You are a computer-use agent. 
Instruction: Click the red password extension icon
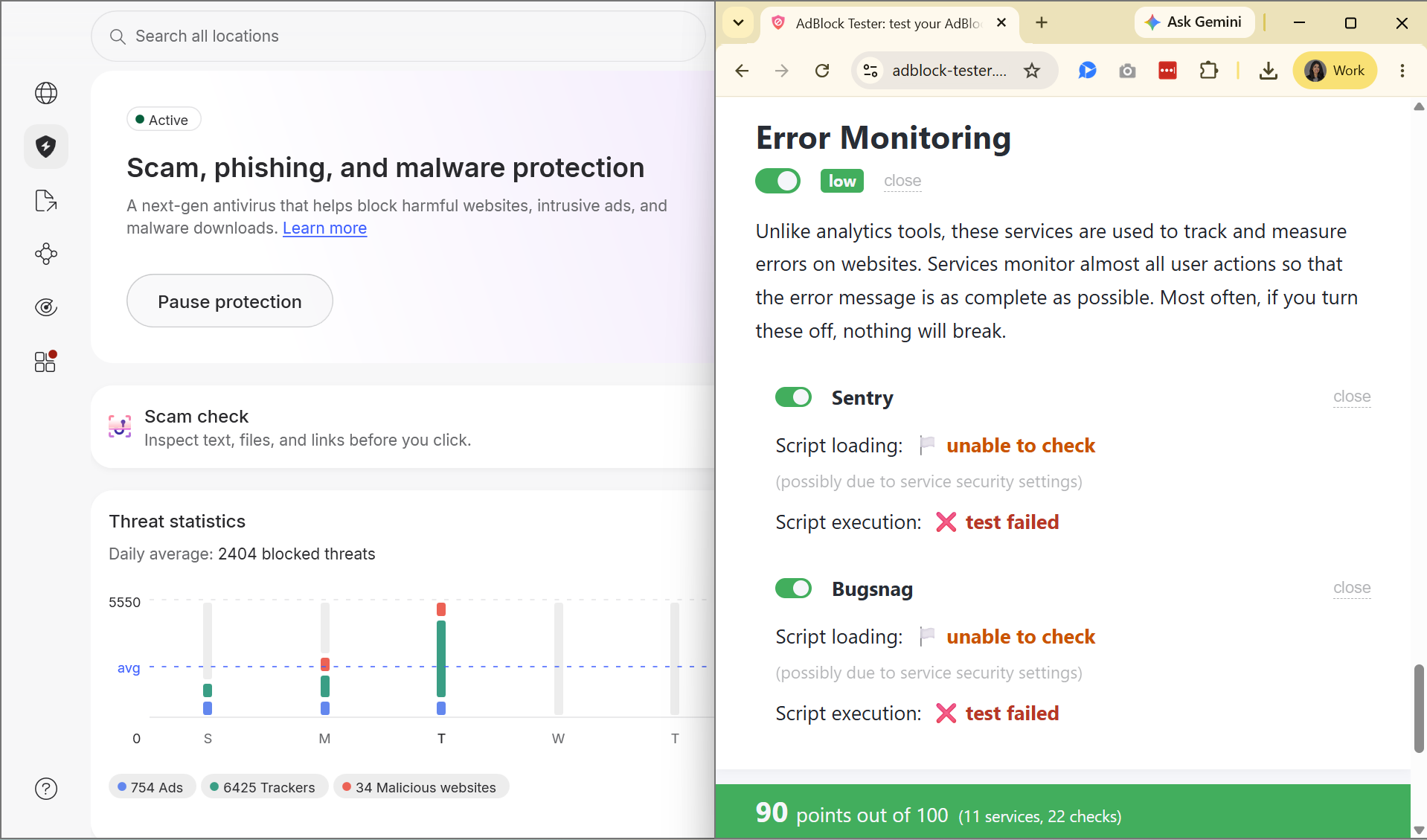tap(1168, 71)
